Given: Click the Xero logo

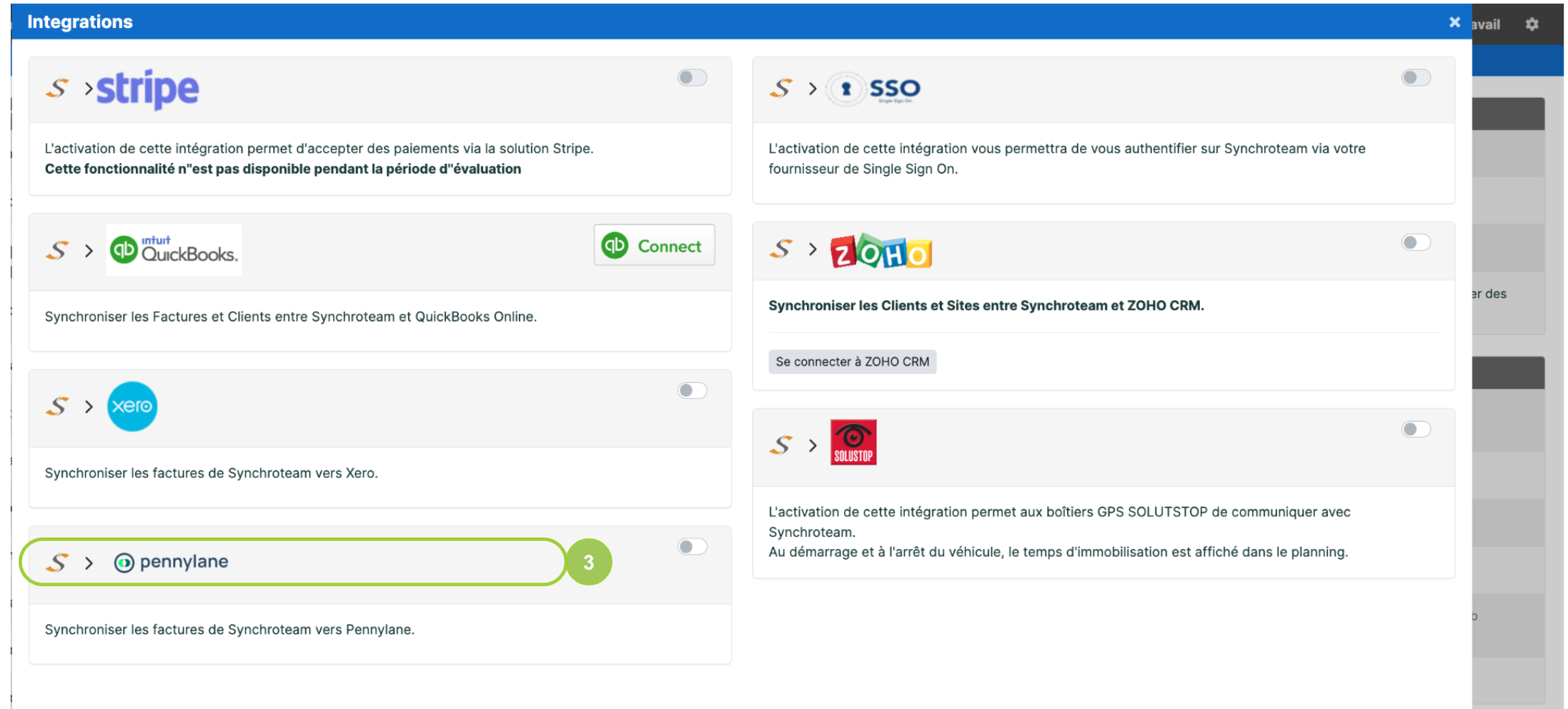Looking at the screenshot, I should [x=132, y=406].
